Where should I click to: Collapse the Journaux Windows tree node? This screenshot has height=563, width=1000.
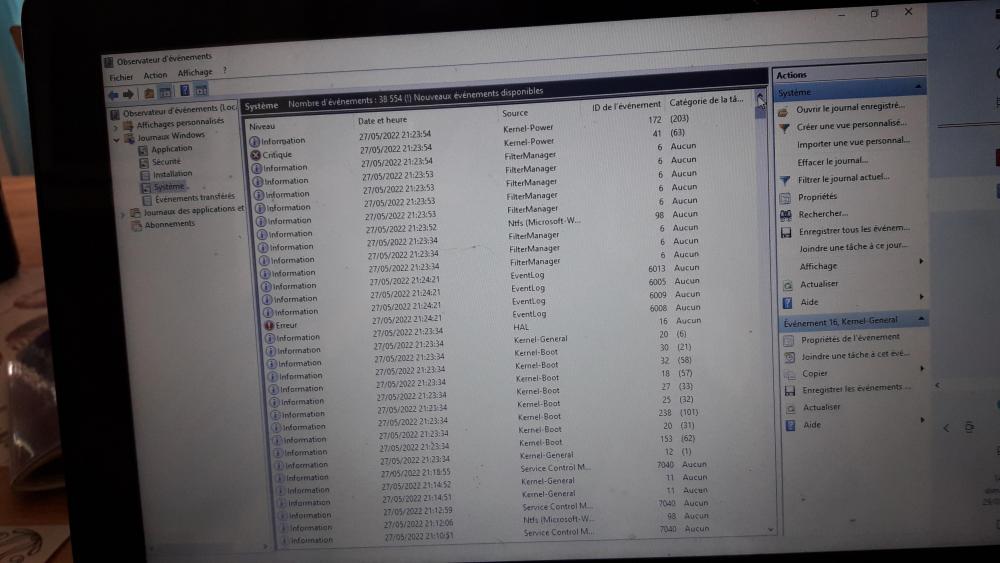coord(117,139)
